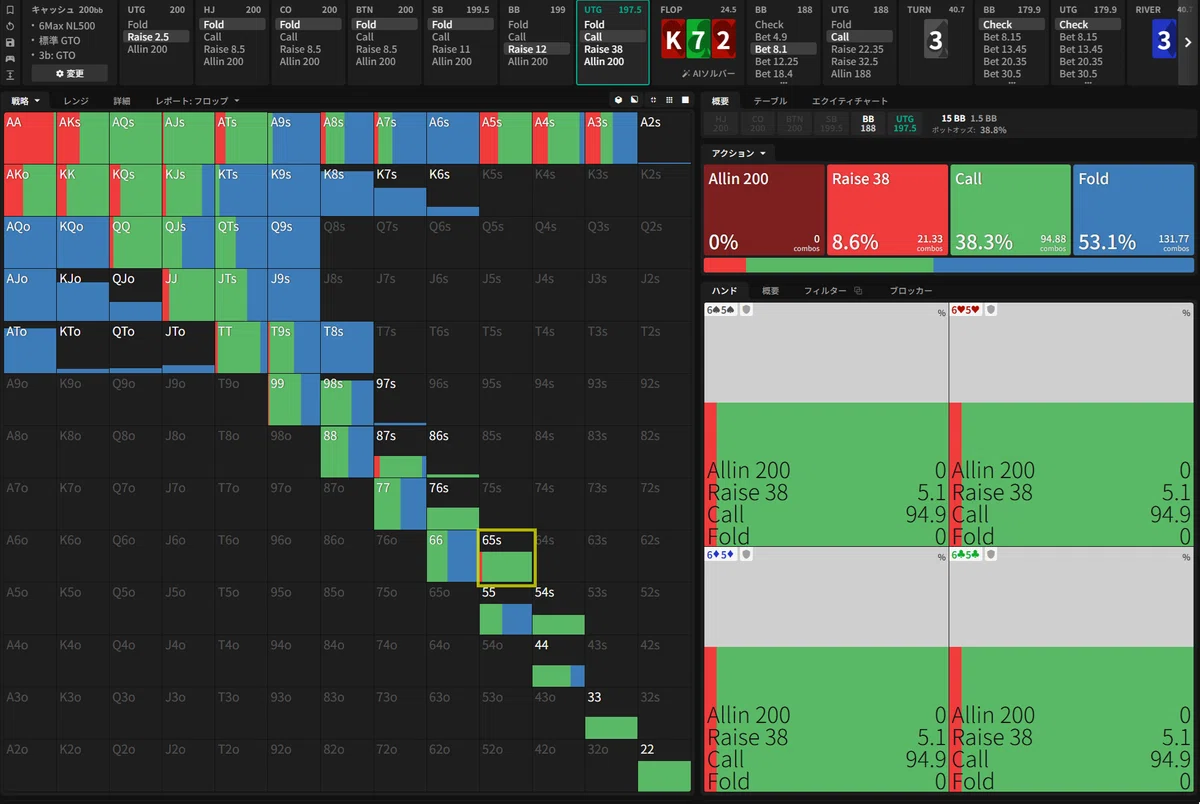Open 変更 settings with gear icon

69,74
